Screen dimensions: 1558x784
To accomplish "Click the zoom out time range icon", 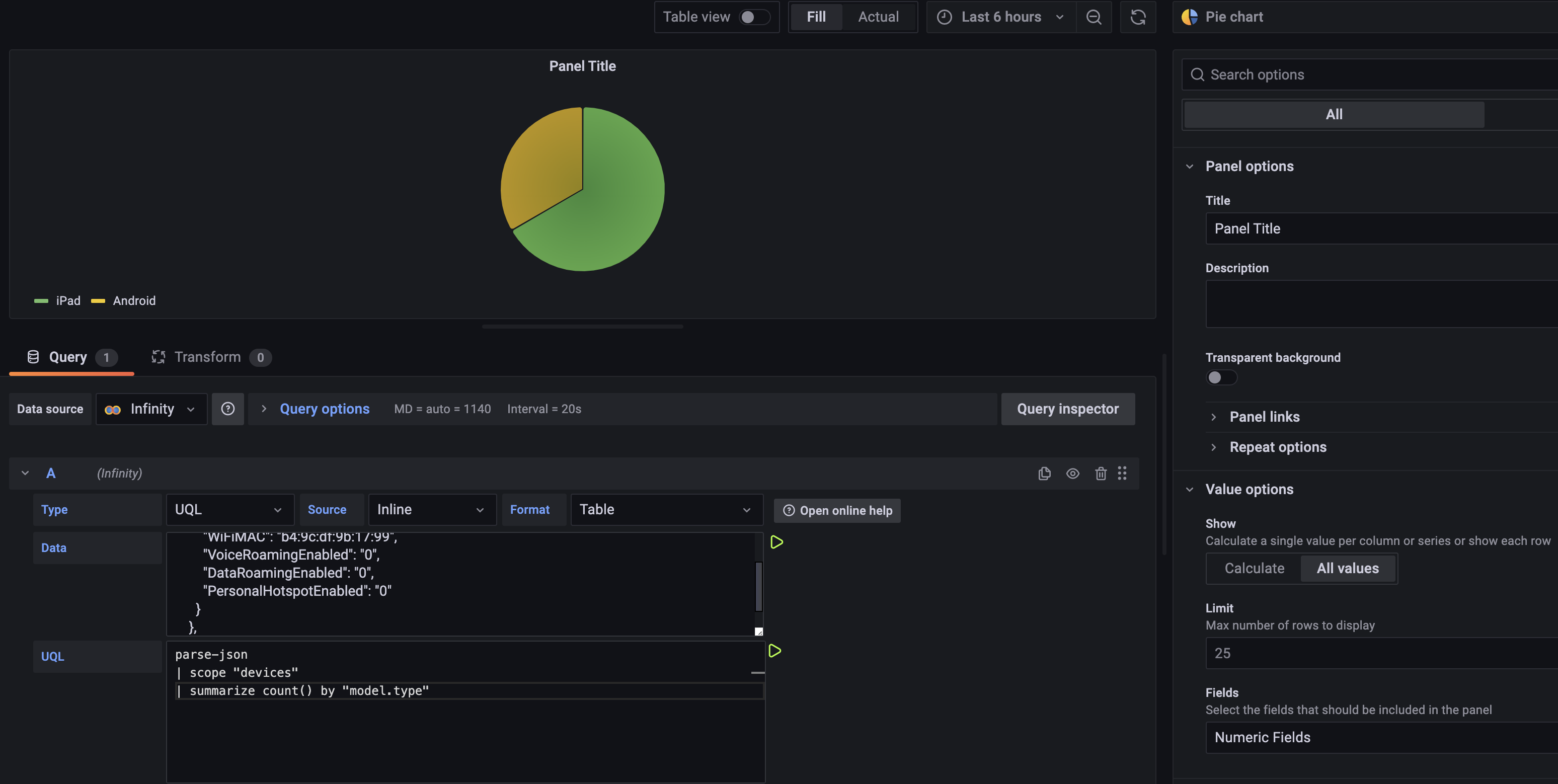I will click(1094, 17).
